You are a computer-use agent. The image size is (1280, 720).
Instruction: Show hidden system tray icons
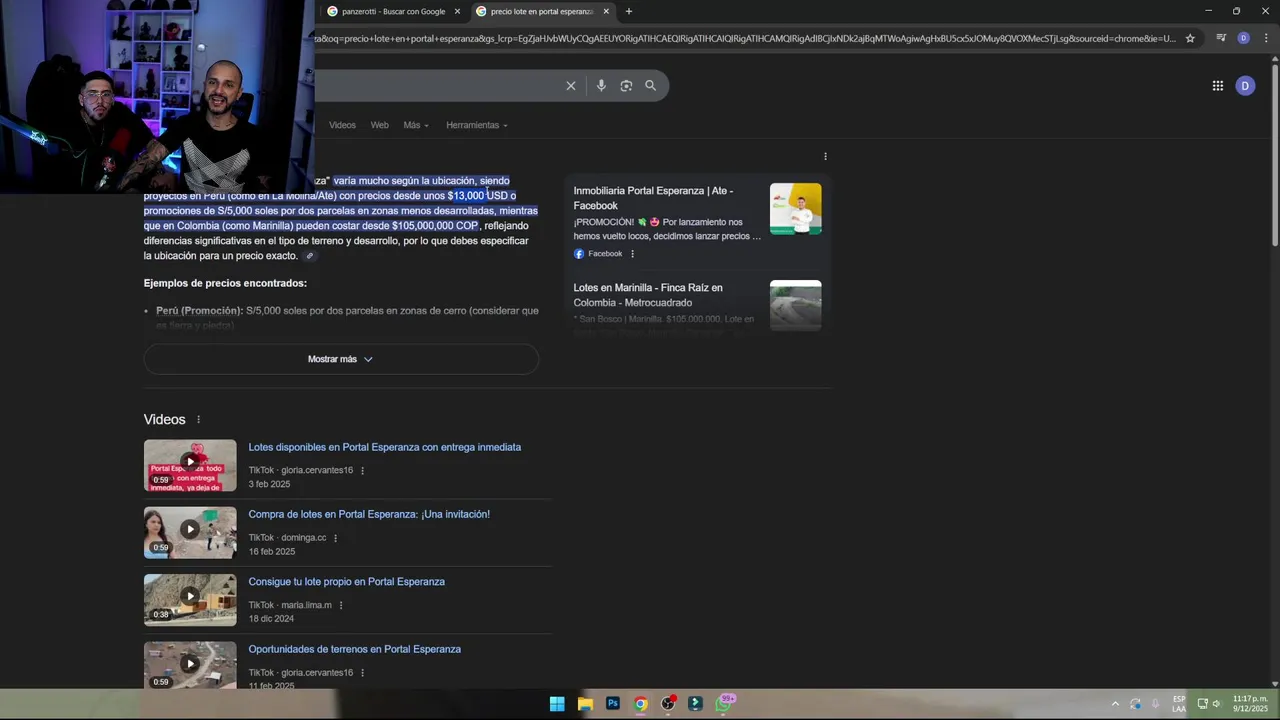[1115, 704]
